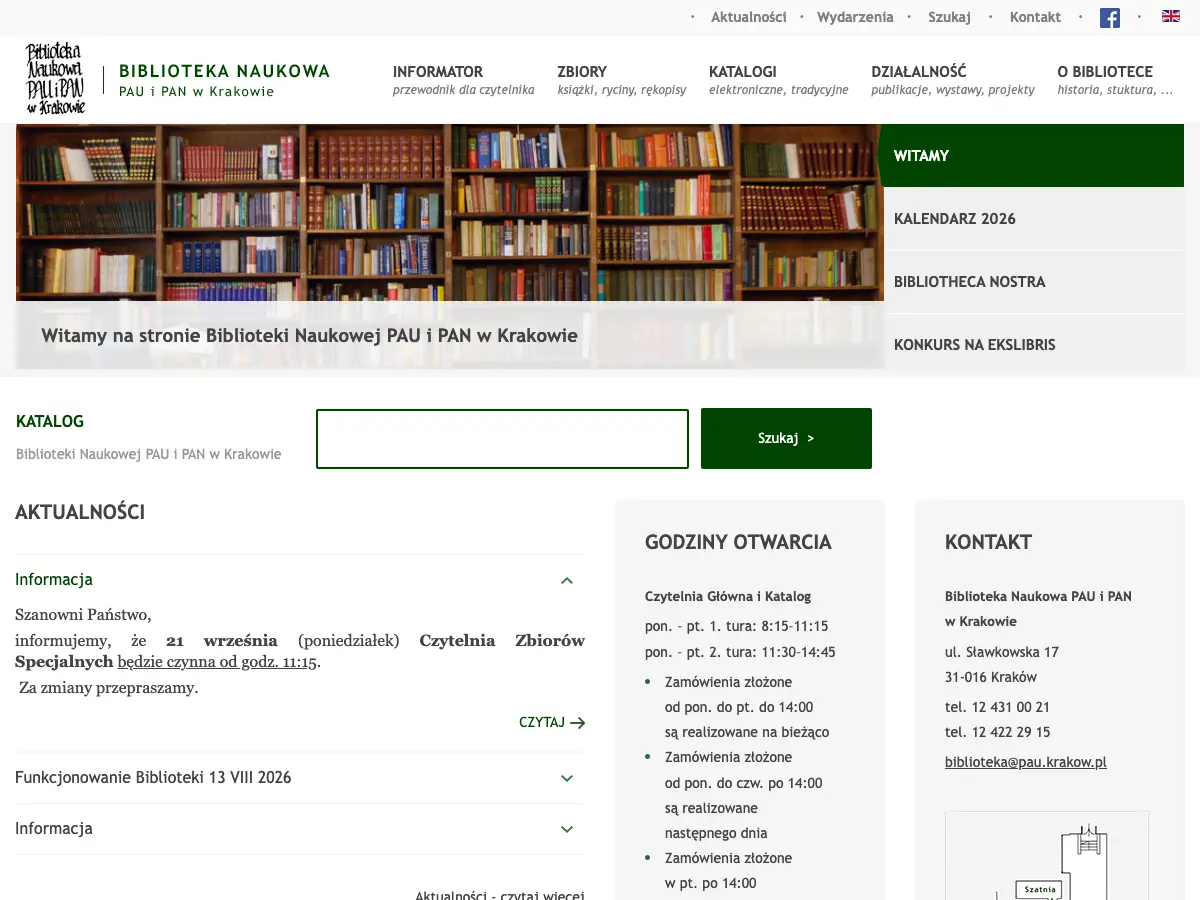Open the ZBIORY menu
Viewport: 1200px width, 900px height.
point(621,80)
